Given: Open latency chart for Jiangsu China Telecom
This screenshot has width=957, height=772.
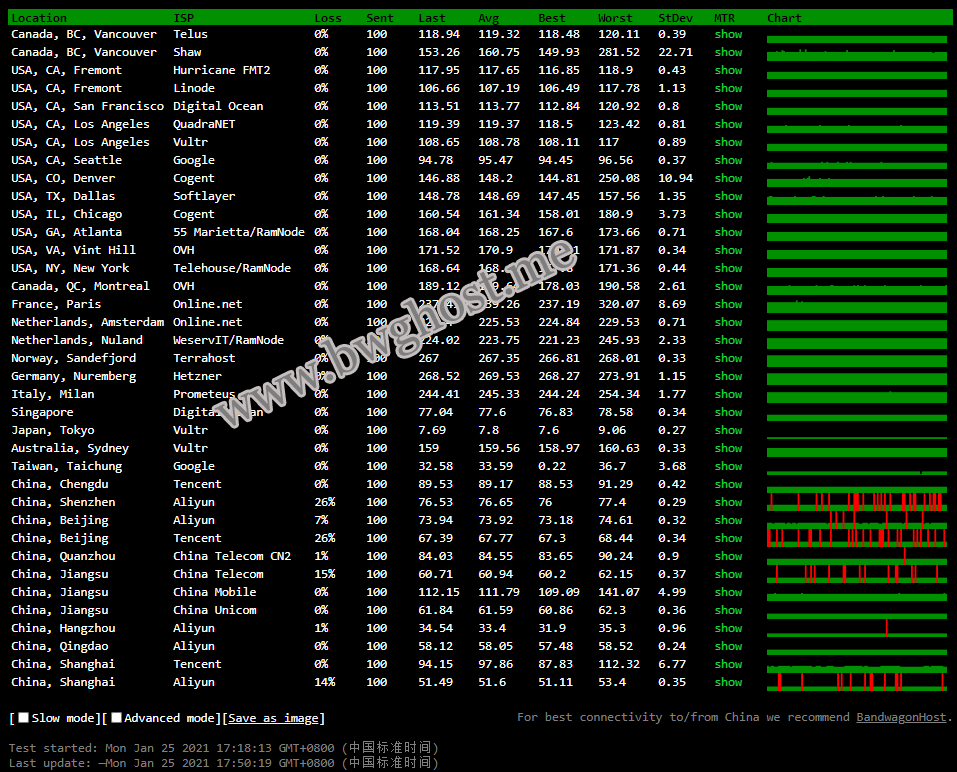Looking at the screenshot, I should click(857, 574).
